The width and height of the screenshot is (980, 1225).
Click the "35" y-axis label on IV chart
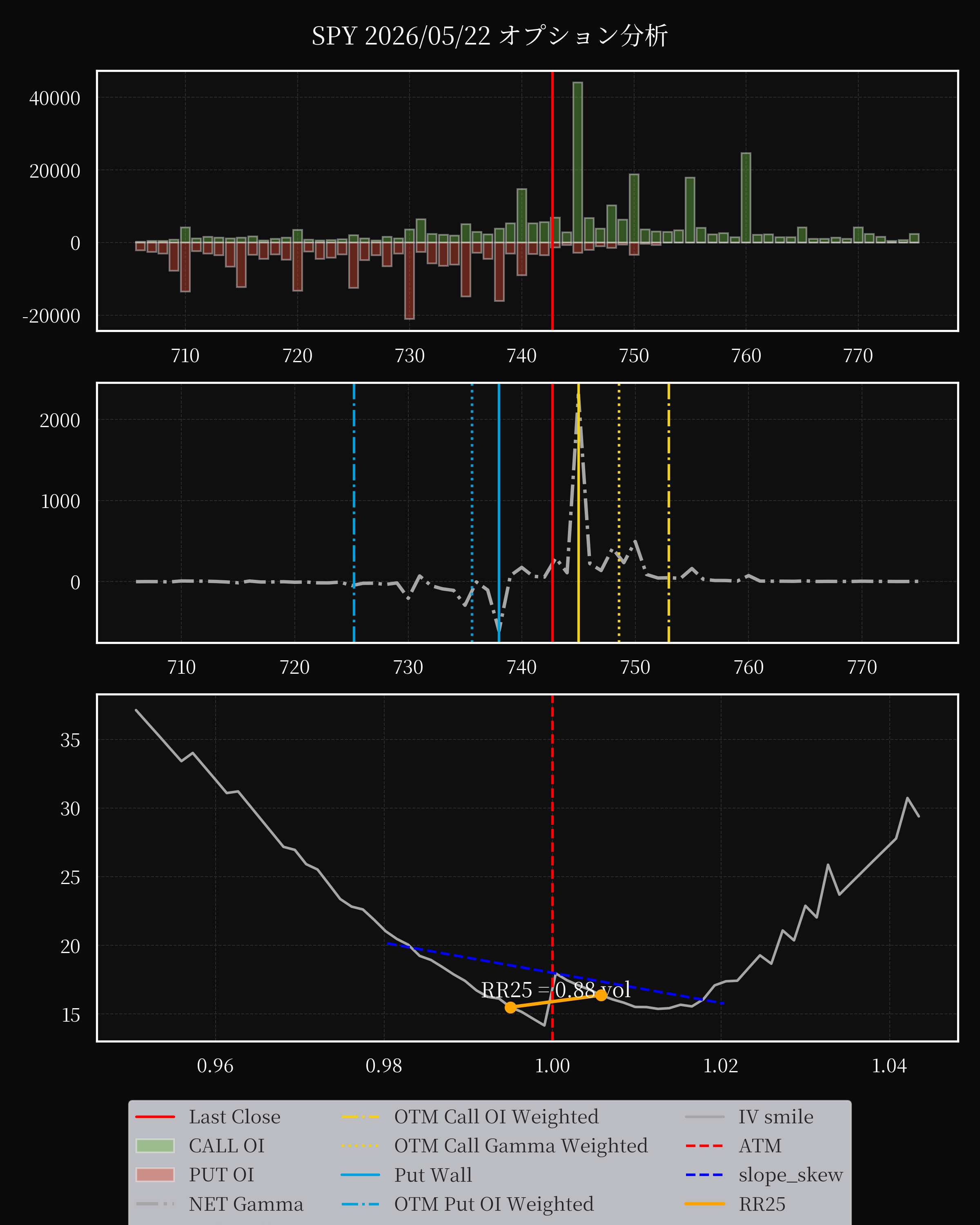click(71, 740)
